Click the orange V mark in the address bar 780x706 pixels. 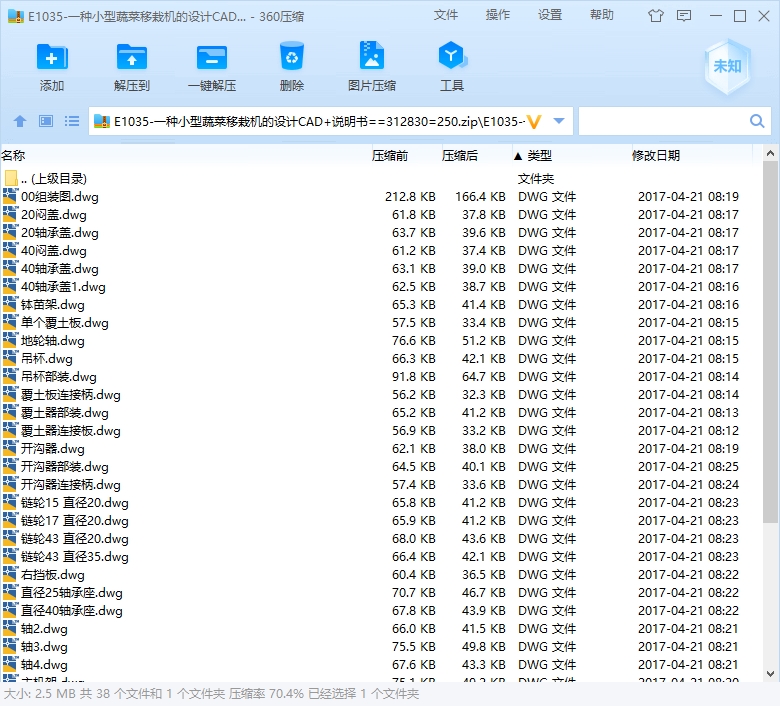(534, 121)
